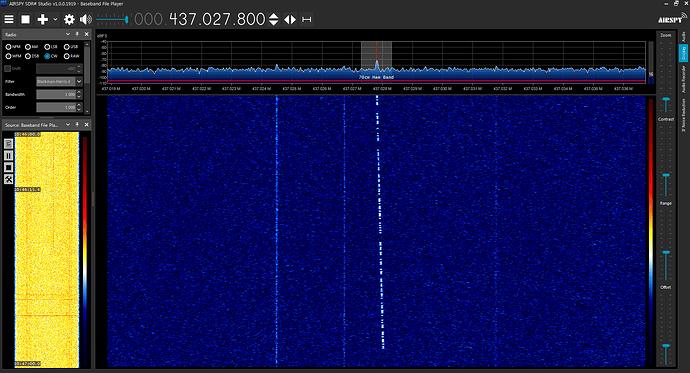Select AM demodulation mode

31,47
